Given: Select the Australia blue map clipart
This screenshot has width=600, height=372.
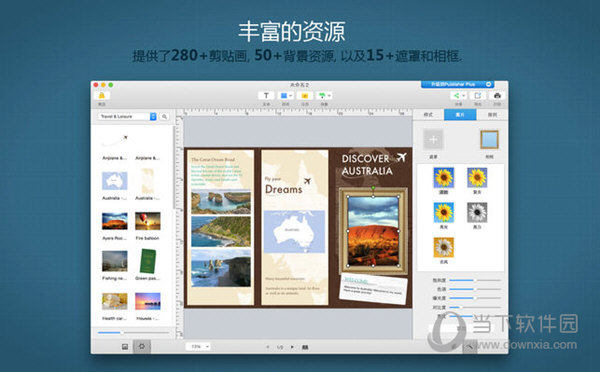Looking at the screenshot, I should coord(114,181).
